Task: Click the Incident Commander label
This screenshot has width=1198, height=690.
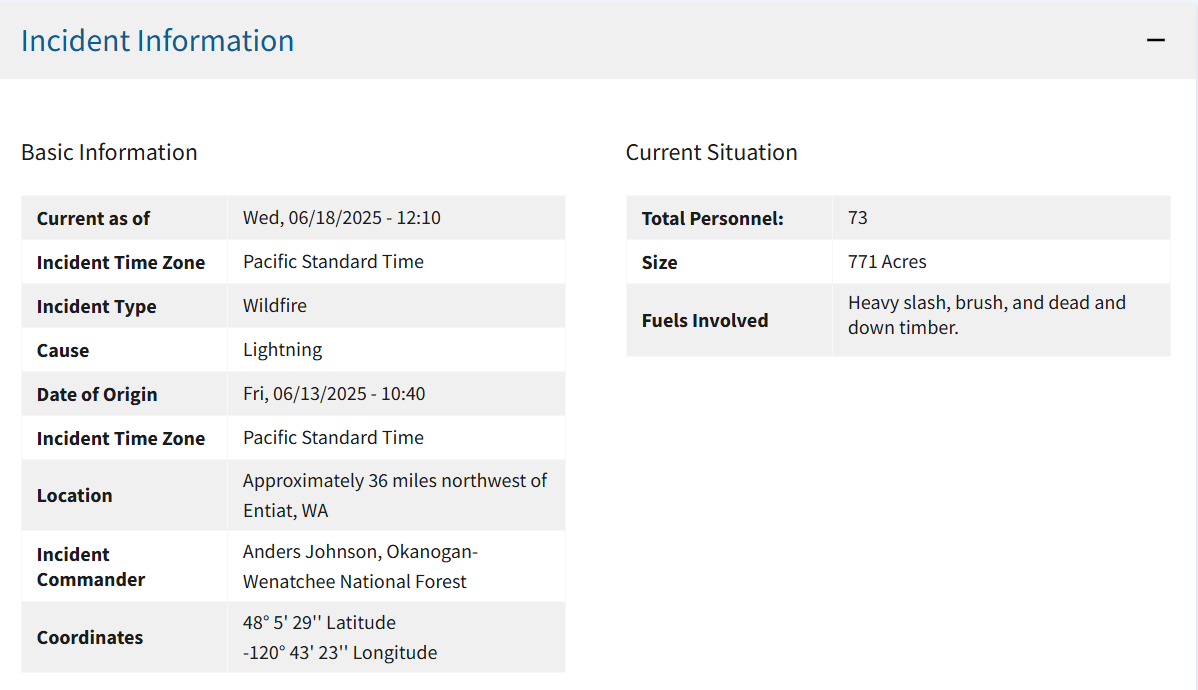Action: pyautogui.click(x=90, y=566)
